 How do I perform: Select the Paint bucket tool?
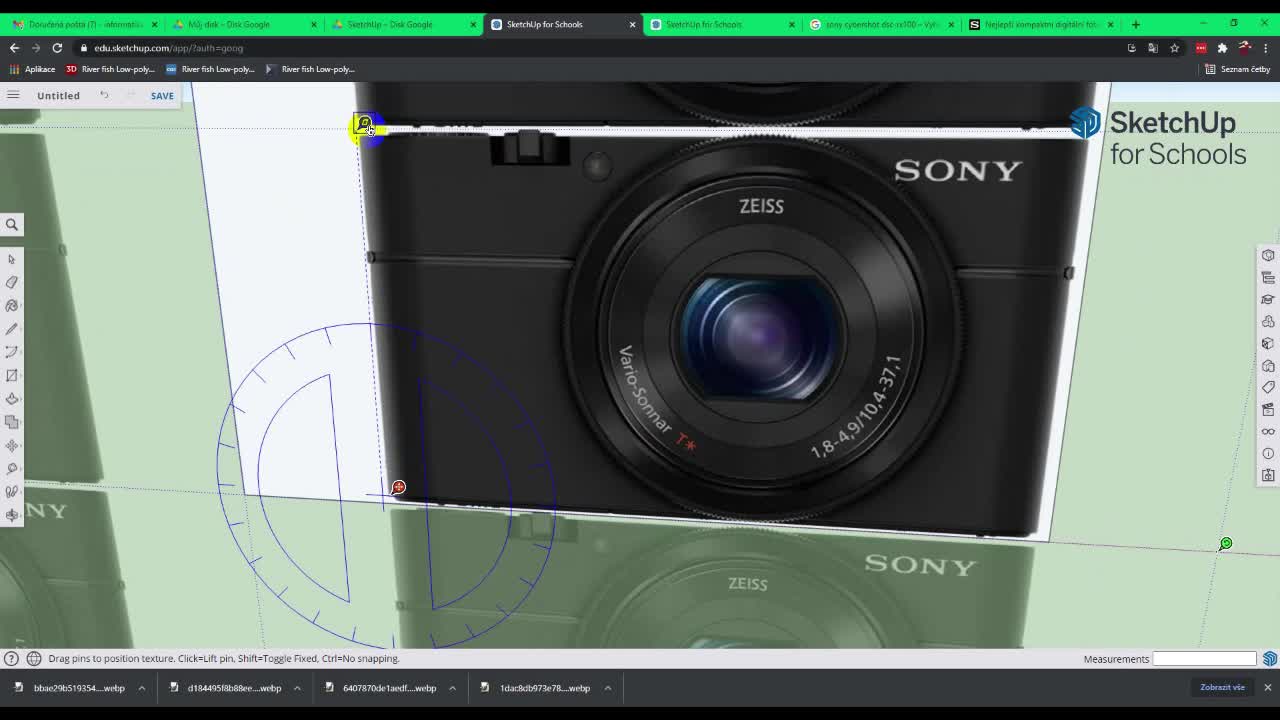coord(12,306)
